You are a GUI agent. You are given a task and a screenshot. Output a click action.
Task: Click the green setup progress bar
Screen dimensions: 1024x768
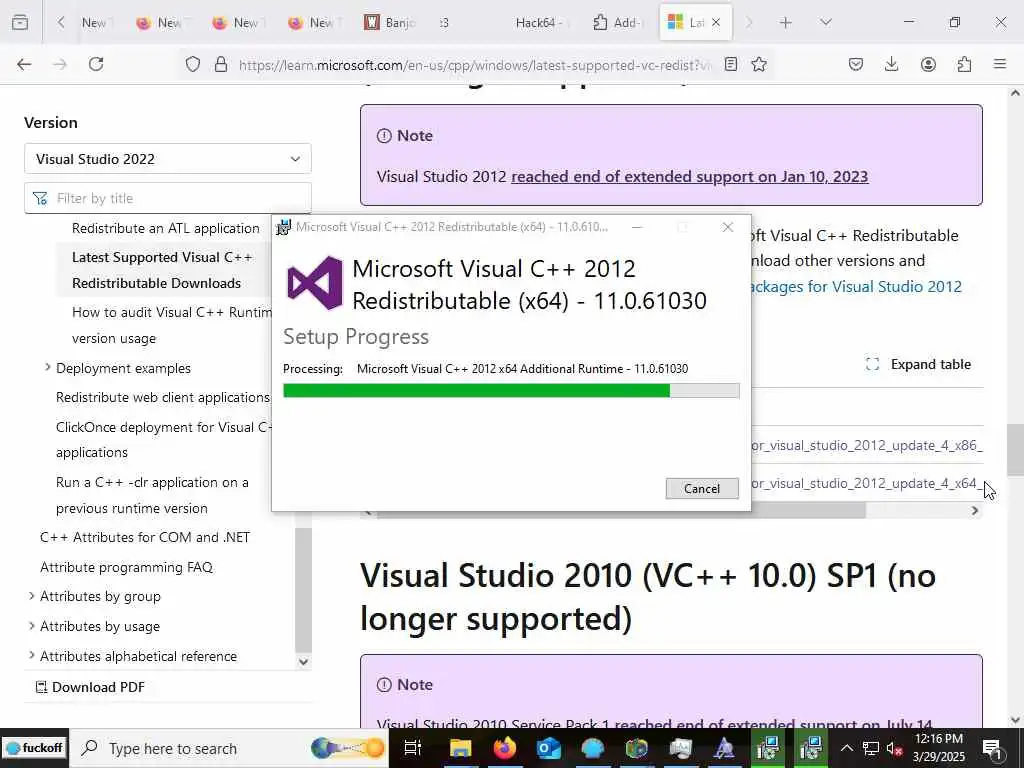point(476,391)
